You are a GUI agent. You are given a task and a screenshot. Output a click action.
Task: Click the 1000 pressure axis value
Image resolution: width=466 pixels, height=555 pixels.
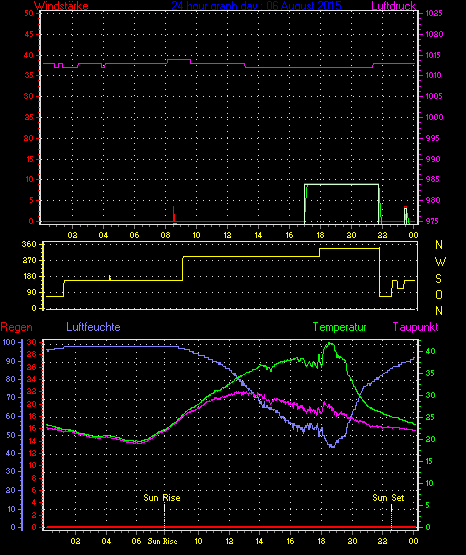tap(434, 117)
